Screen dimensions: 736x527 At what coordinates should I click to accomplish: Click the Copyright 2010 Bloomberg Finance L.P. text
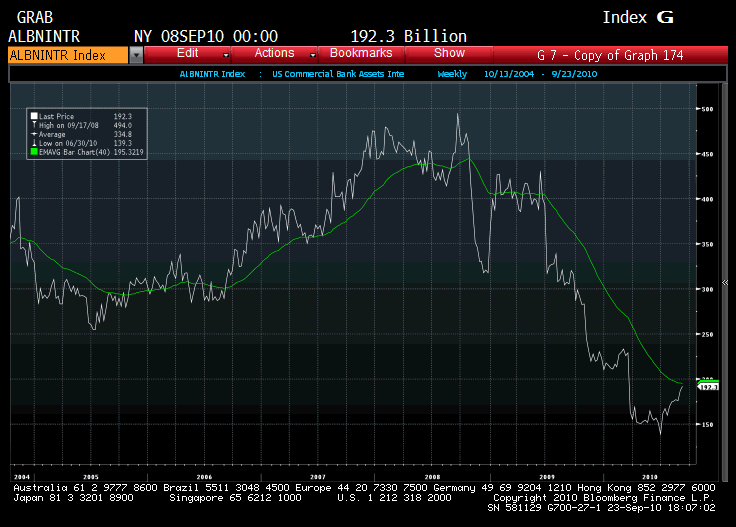[x=604, y=498]
